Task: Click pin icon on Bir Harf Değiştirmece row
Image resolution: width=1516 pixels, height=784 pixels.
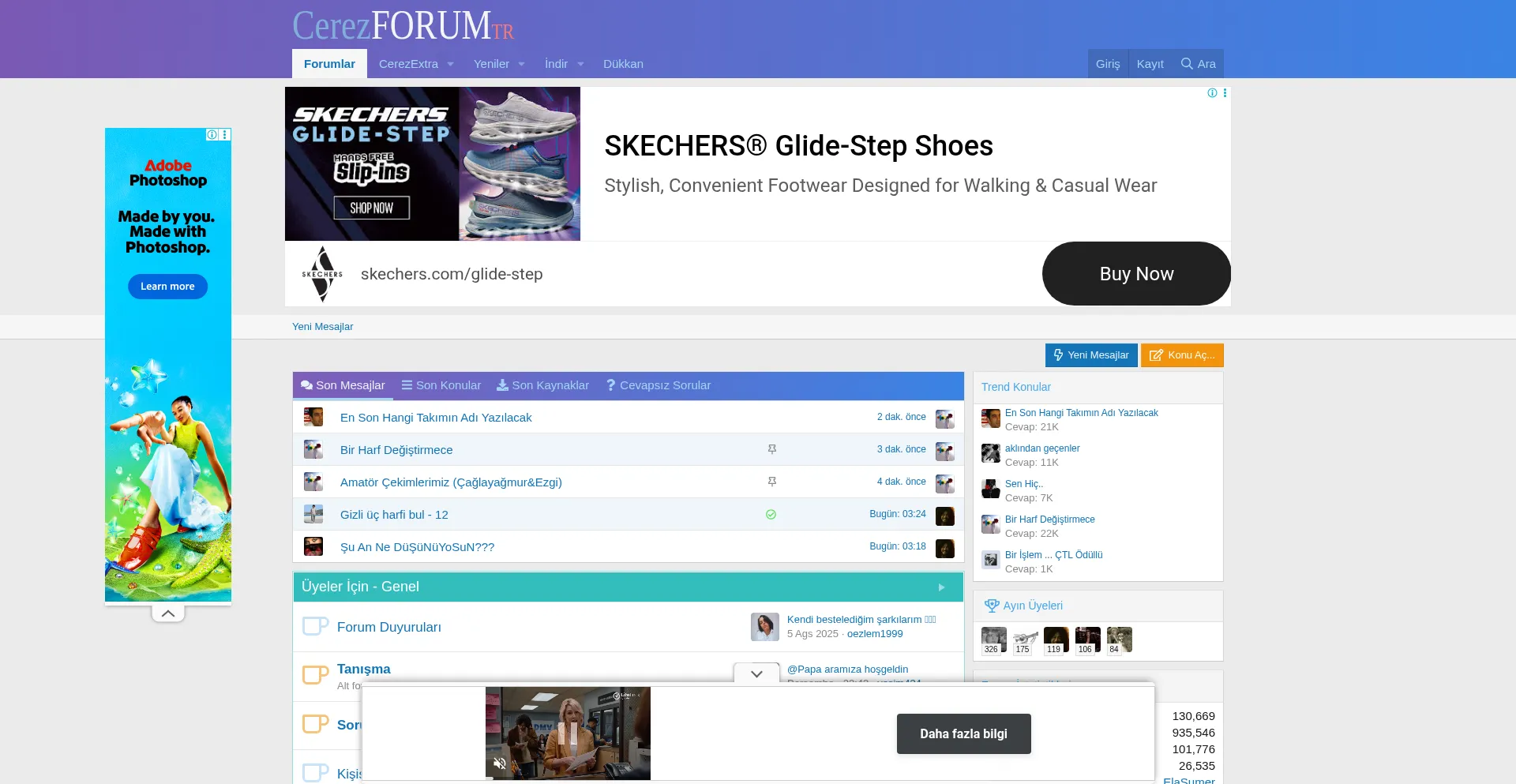Action: (772, 449)
